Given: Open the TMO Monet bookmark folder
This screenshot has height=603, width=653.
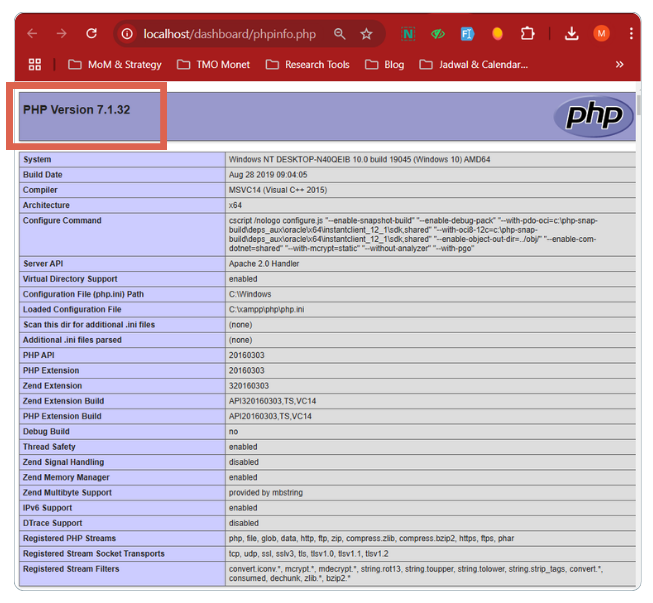Looking at the screenshot, I should [213, 65].
